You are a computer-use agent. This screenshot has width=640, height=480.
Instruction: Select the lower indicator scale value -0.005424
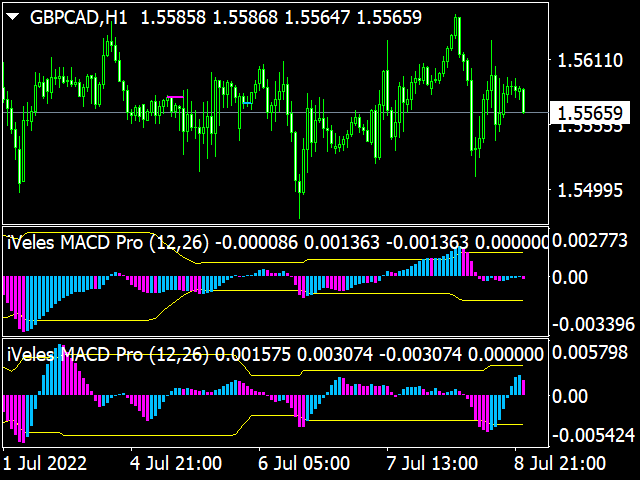pyautogui.click(x=593, y=436)
